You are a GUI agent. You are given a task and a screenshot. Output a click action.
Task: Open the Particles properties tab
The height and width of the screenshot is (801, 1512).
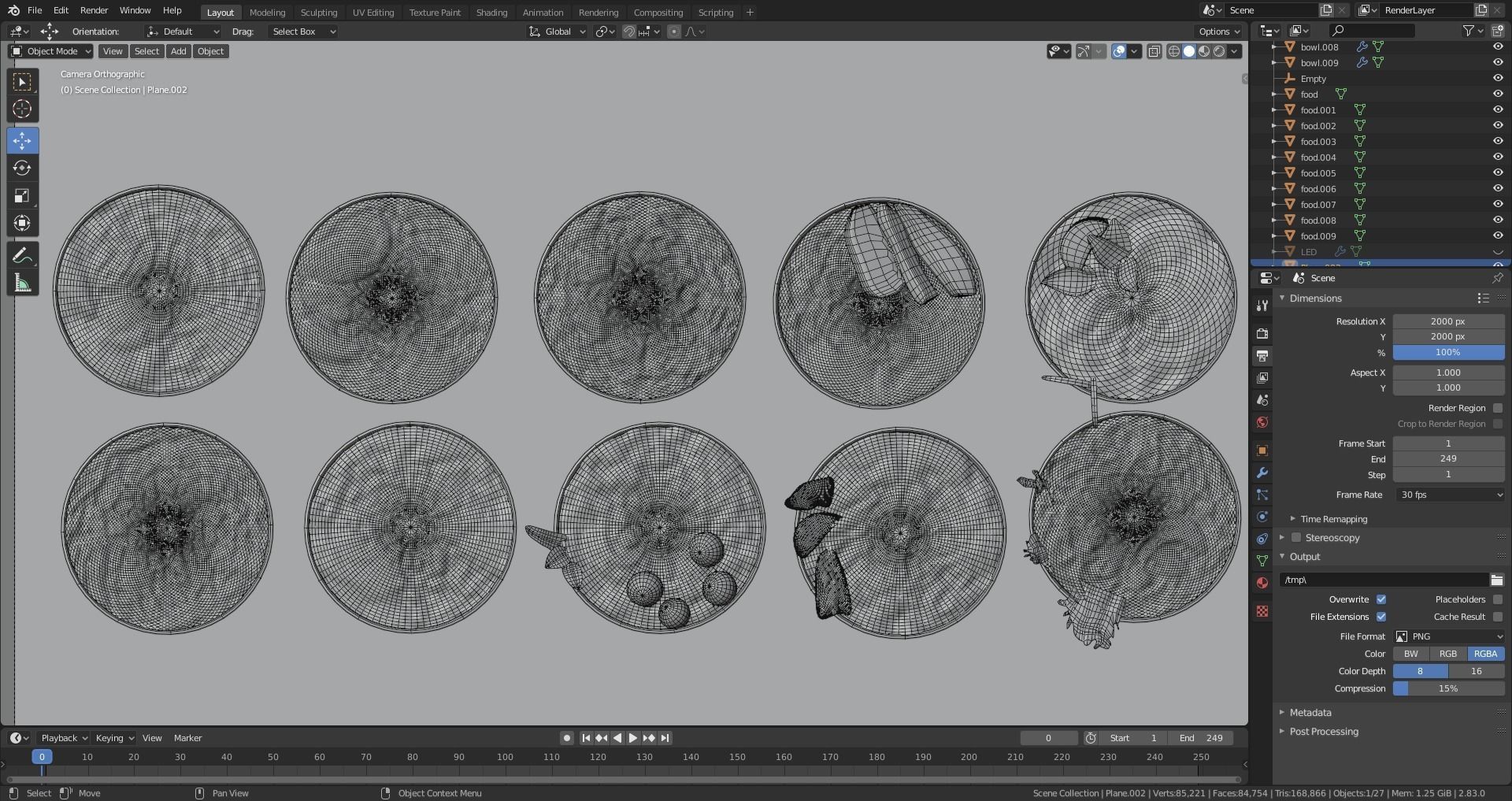click(1262, 495)
